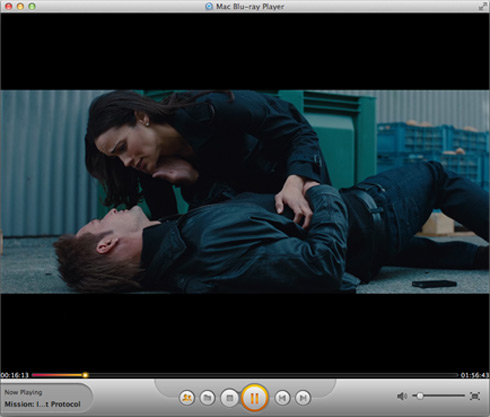Open file with the folder icon
This screenshot has width=490, height=417.
207,398
